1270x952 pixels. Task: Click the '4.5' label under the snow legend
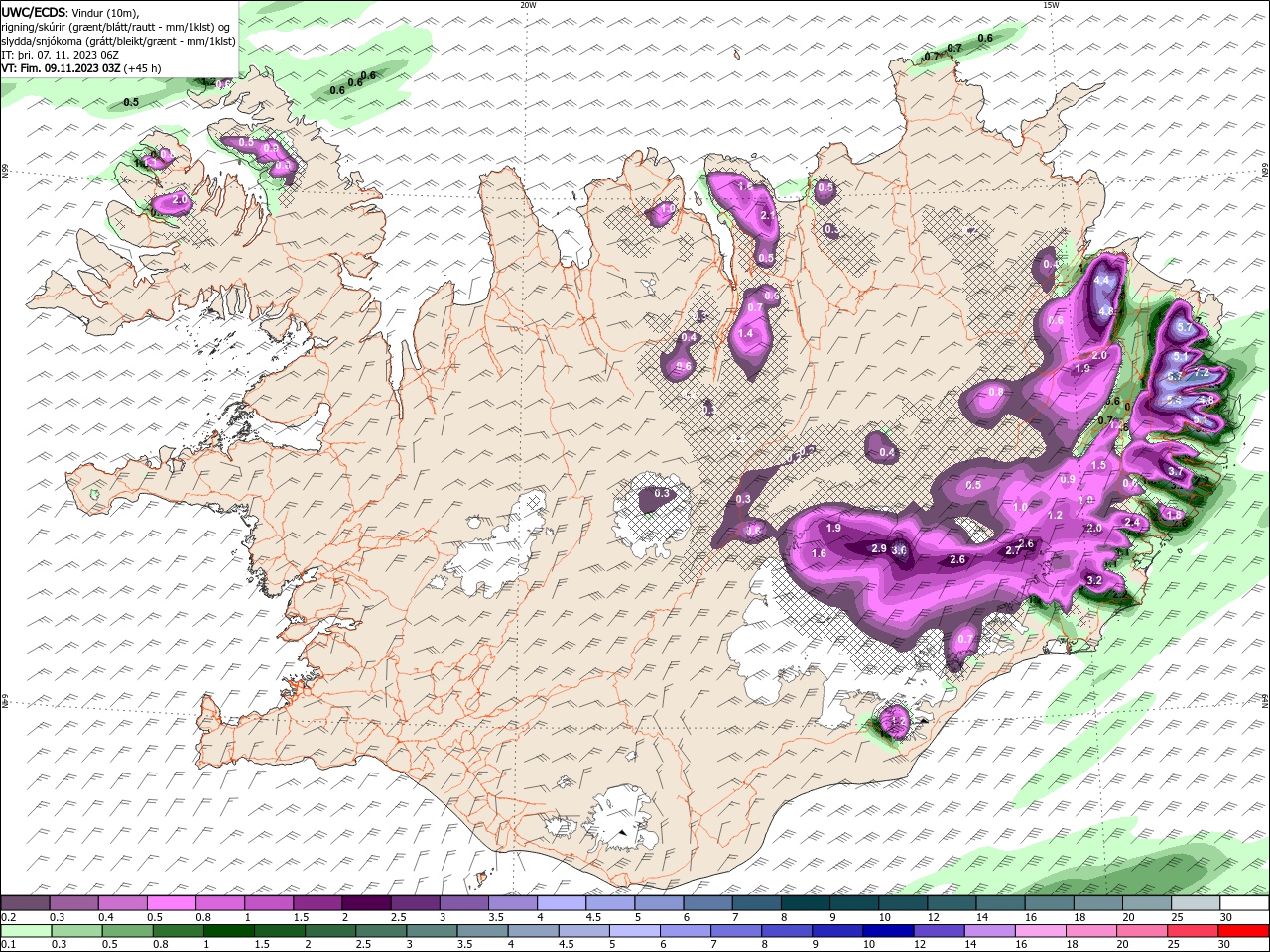(x=593, y=917)
